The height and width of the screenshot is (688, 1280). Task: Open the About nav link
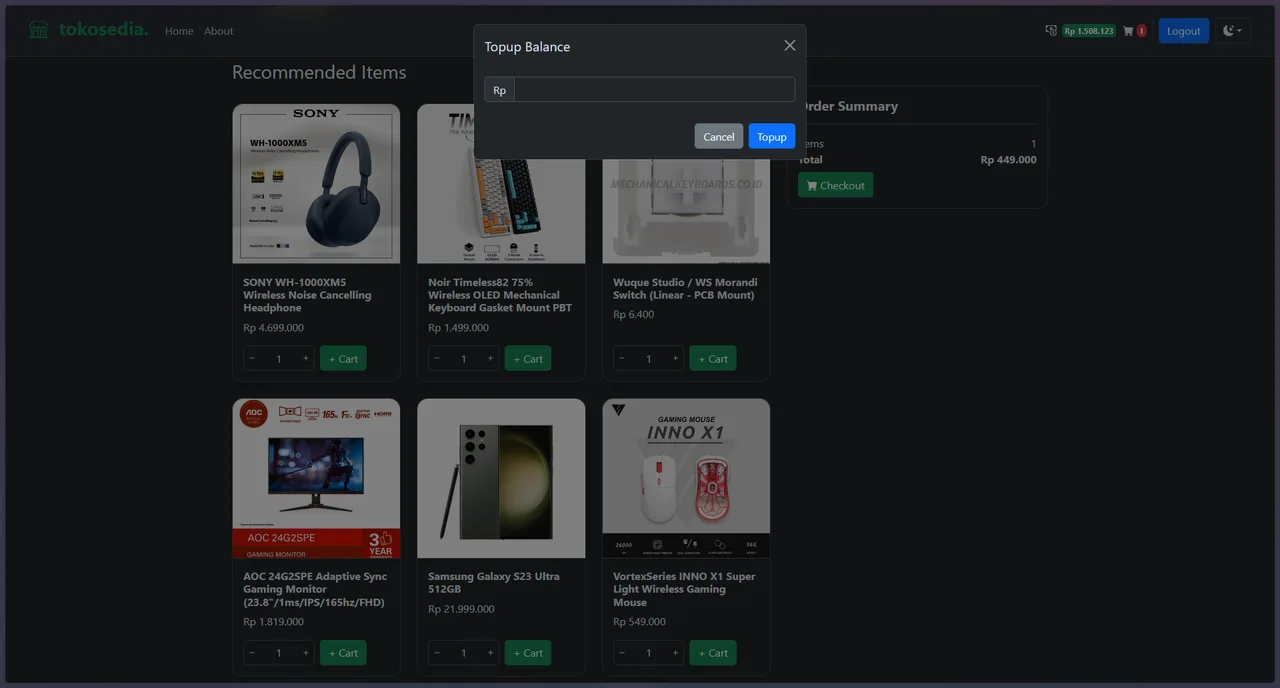[218, 31]
